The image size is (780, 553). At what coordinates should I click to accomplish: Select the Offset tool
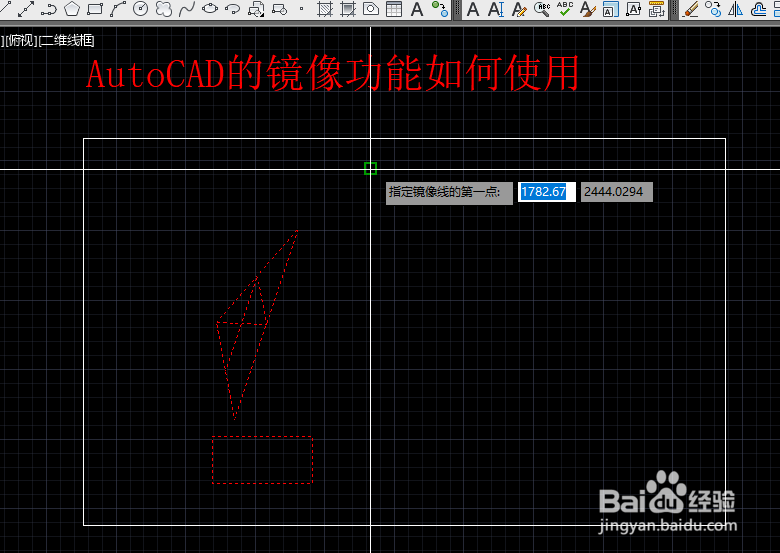tap(759, 9)
